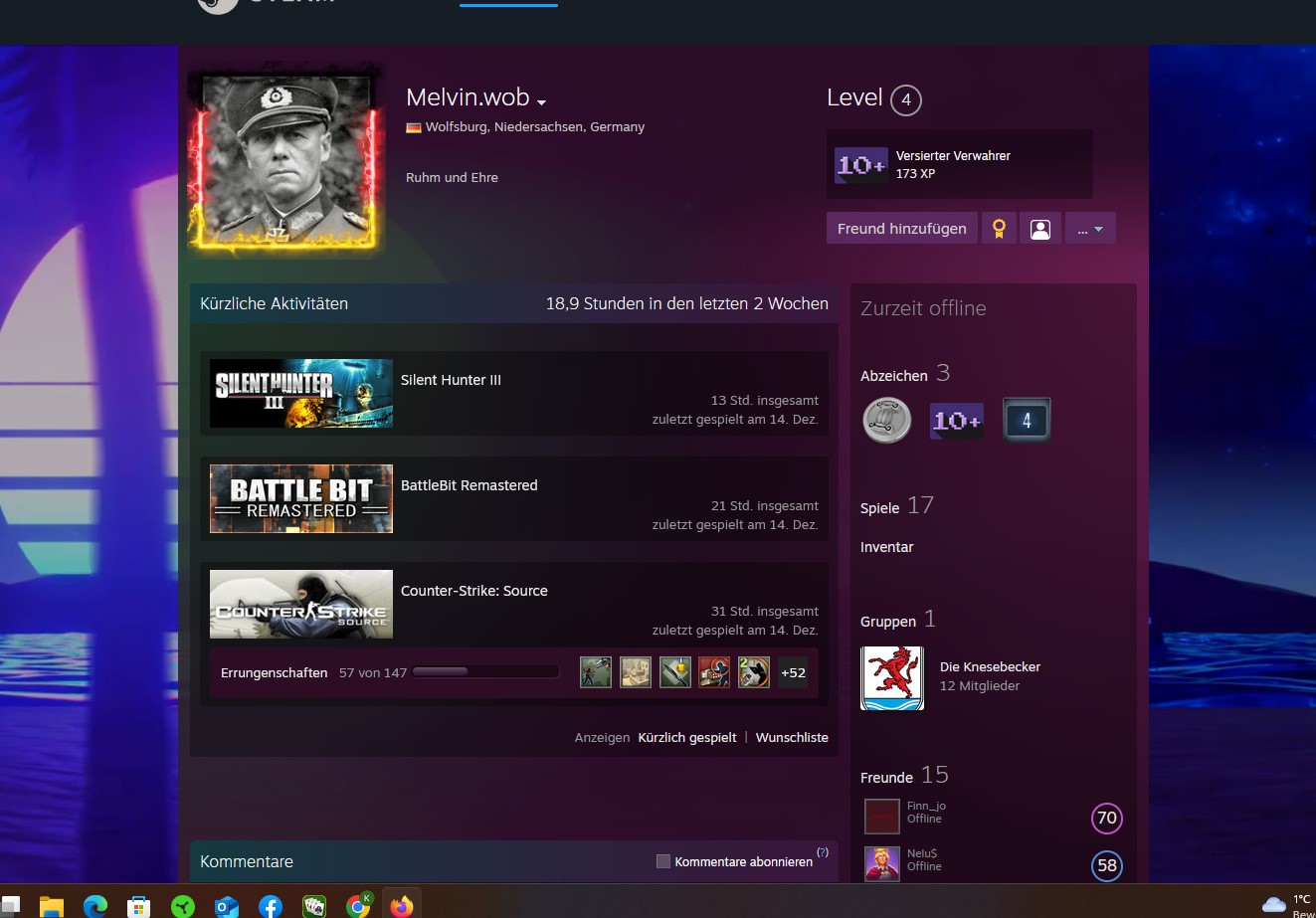Open friend Finn_jo name
The image size is (1316, 918).
[926, 806]
